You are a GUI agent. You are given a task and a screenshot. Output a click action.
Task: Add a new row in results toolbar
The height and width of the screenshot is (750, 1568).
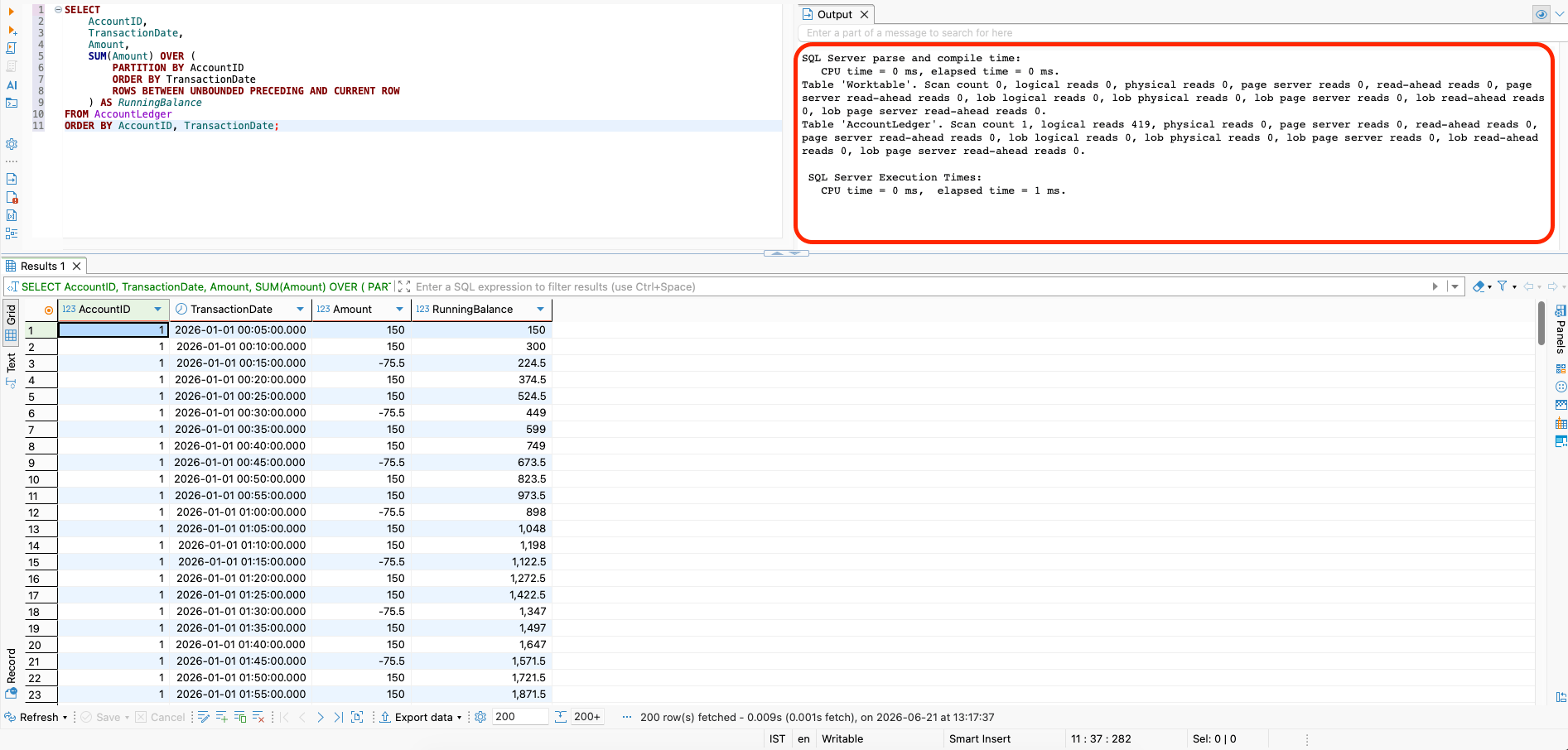[x=222, y=717]
